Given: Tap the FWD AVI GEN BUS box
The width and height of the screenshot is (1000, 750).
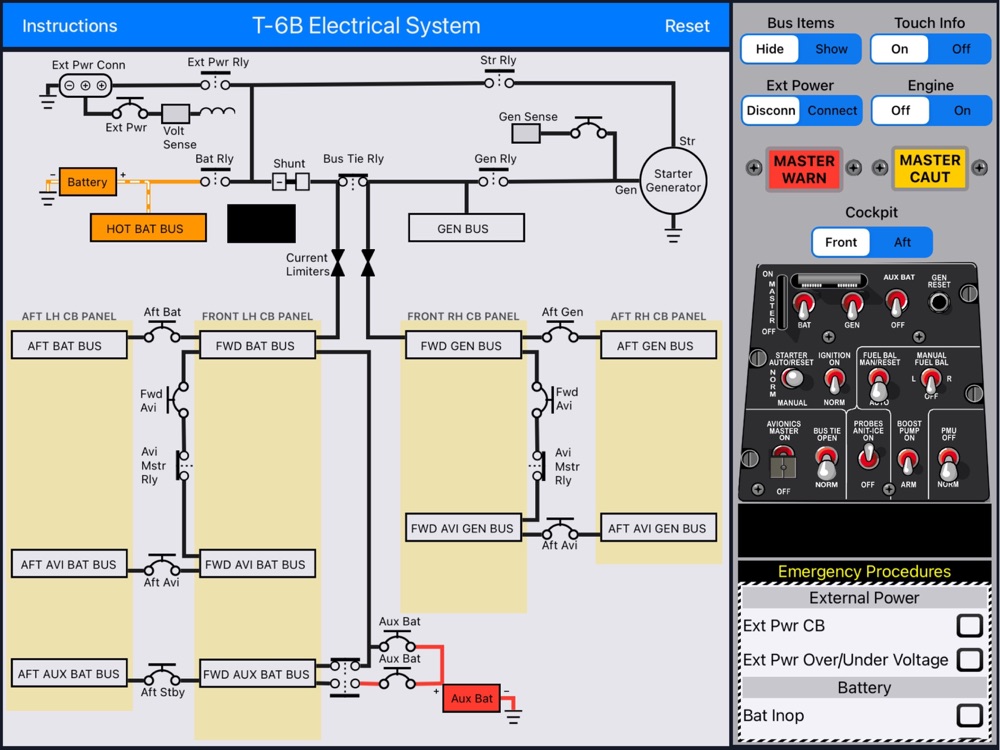Looking at the screenshot, I should 463,528.
